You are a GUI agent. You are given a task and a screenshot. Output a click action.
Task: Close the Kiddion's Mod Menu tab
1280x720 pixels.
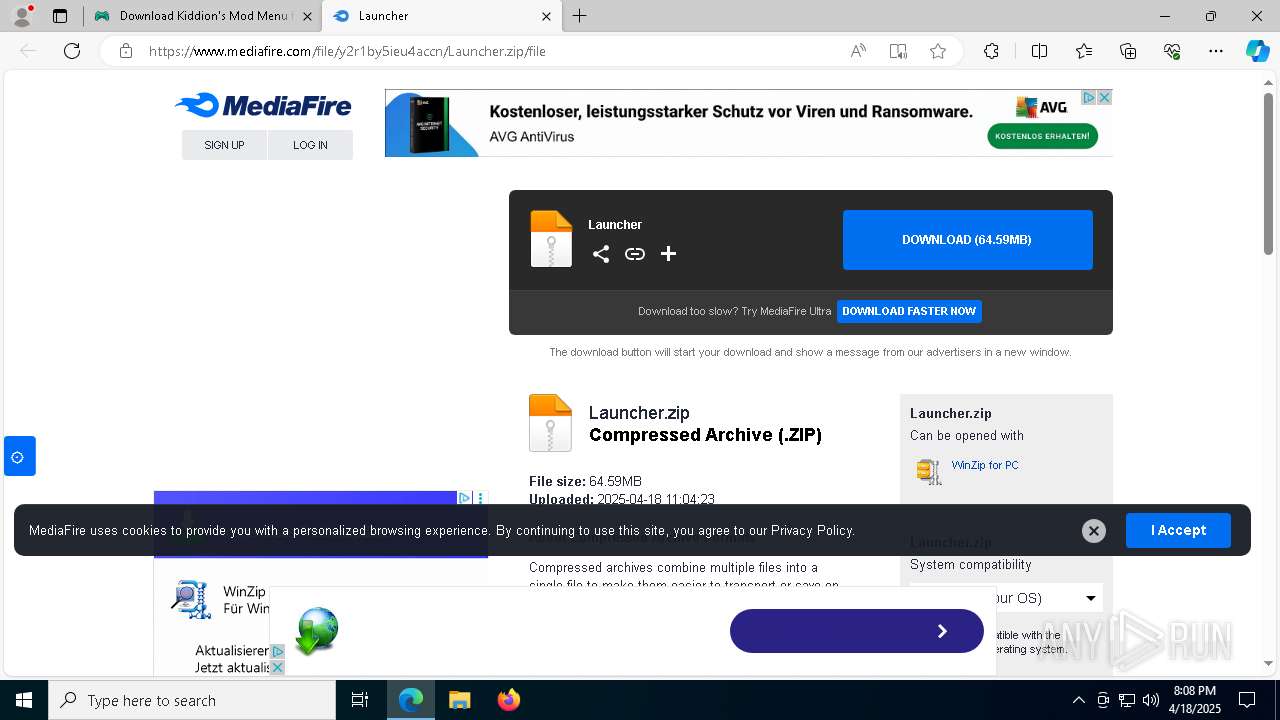[307, 16]
